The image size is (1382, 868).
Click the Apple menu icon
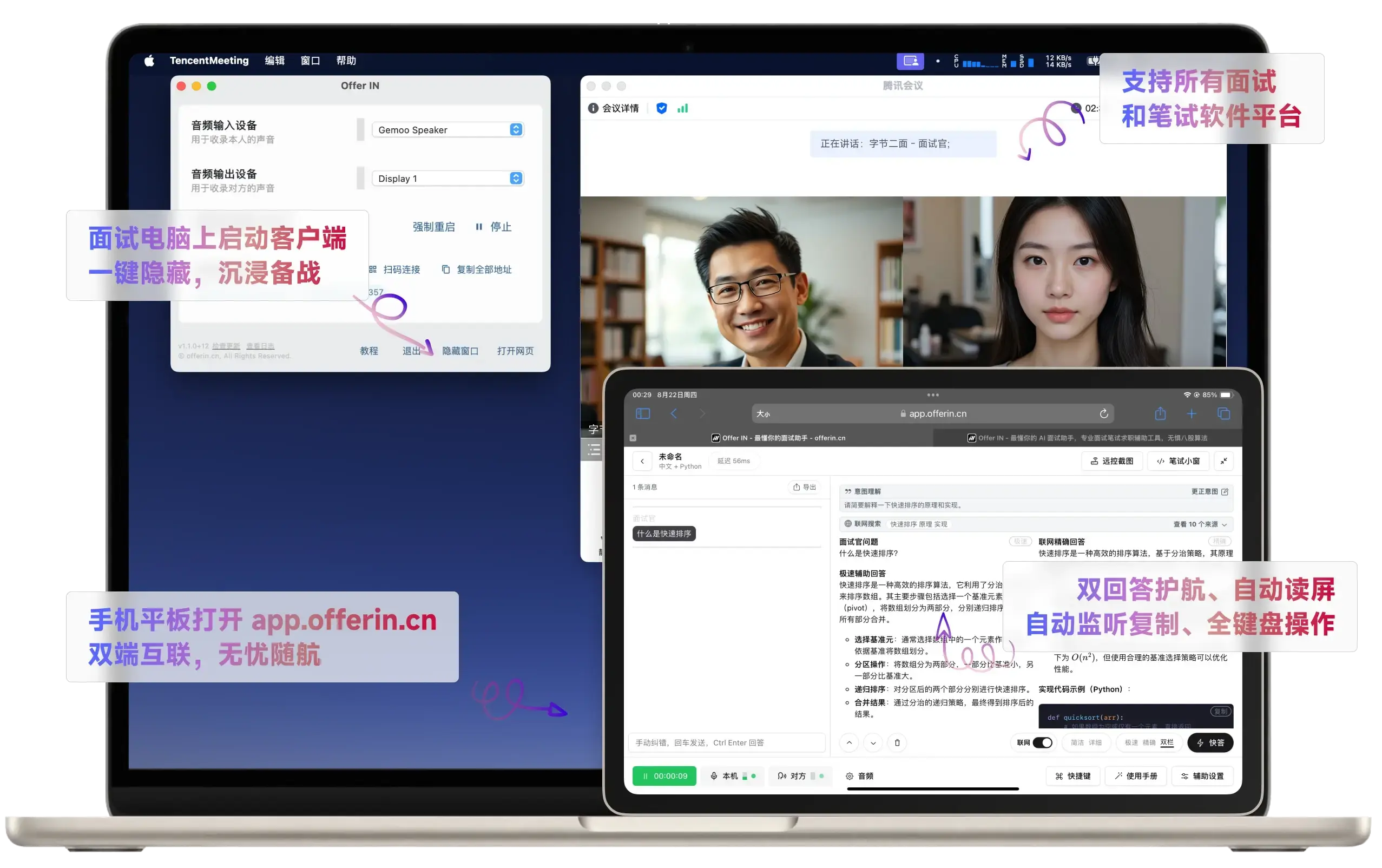pos(149,60)
